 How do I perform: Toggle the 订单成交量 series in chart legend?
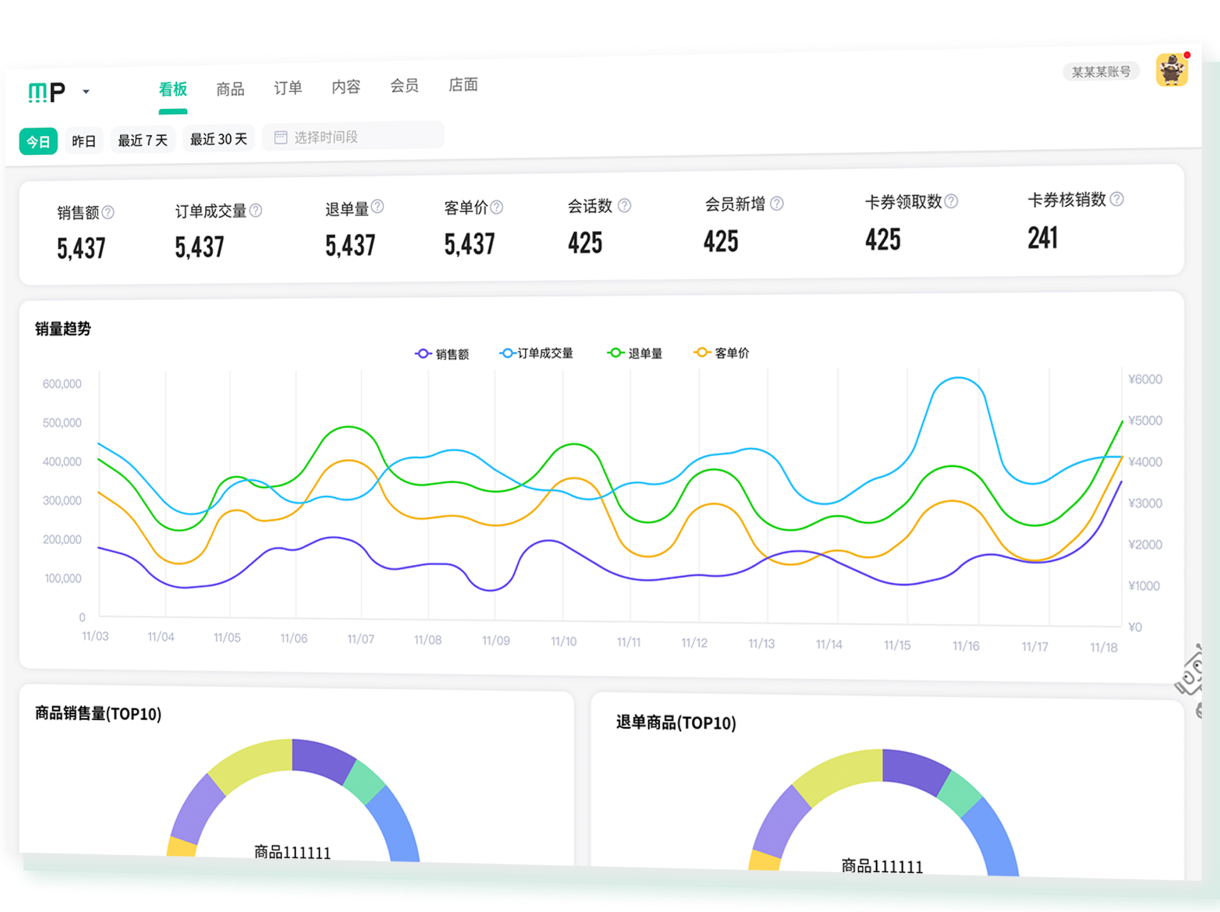coord(537,353)
